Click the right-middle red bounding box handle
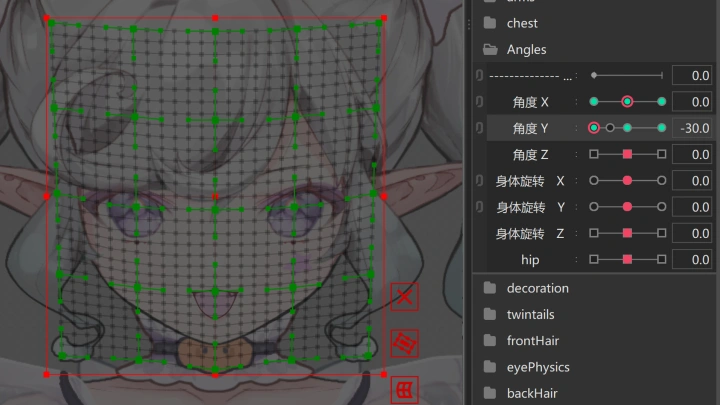The height and width of the screenshot is (405, 720). click(384, 196)
